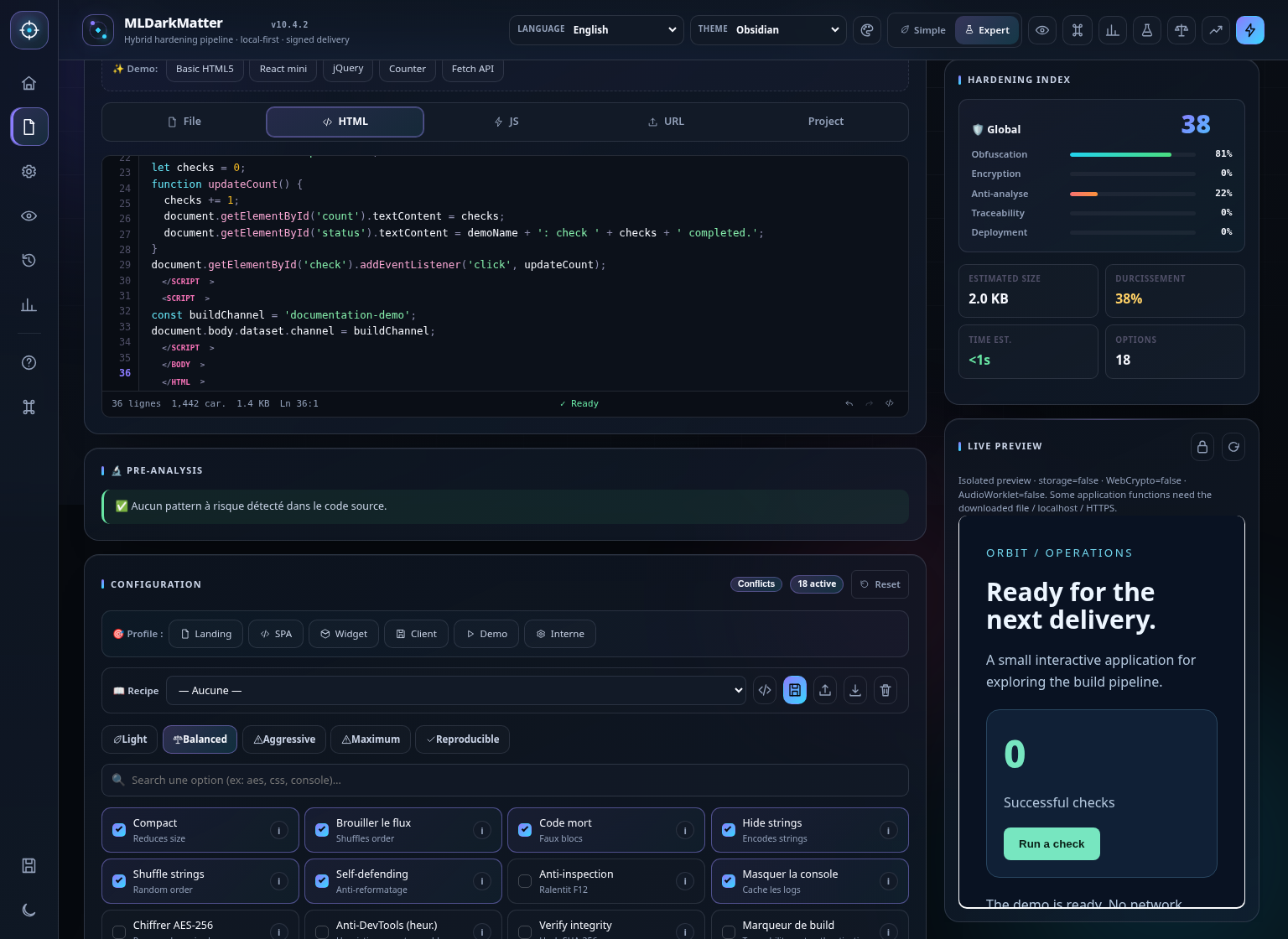Click Run a check in the preview
This screenshot has width=1288, height=939.
pyautogui.click(x=1052, y=844)
